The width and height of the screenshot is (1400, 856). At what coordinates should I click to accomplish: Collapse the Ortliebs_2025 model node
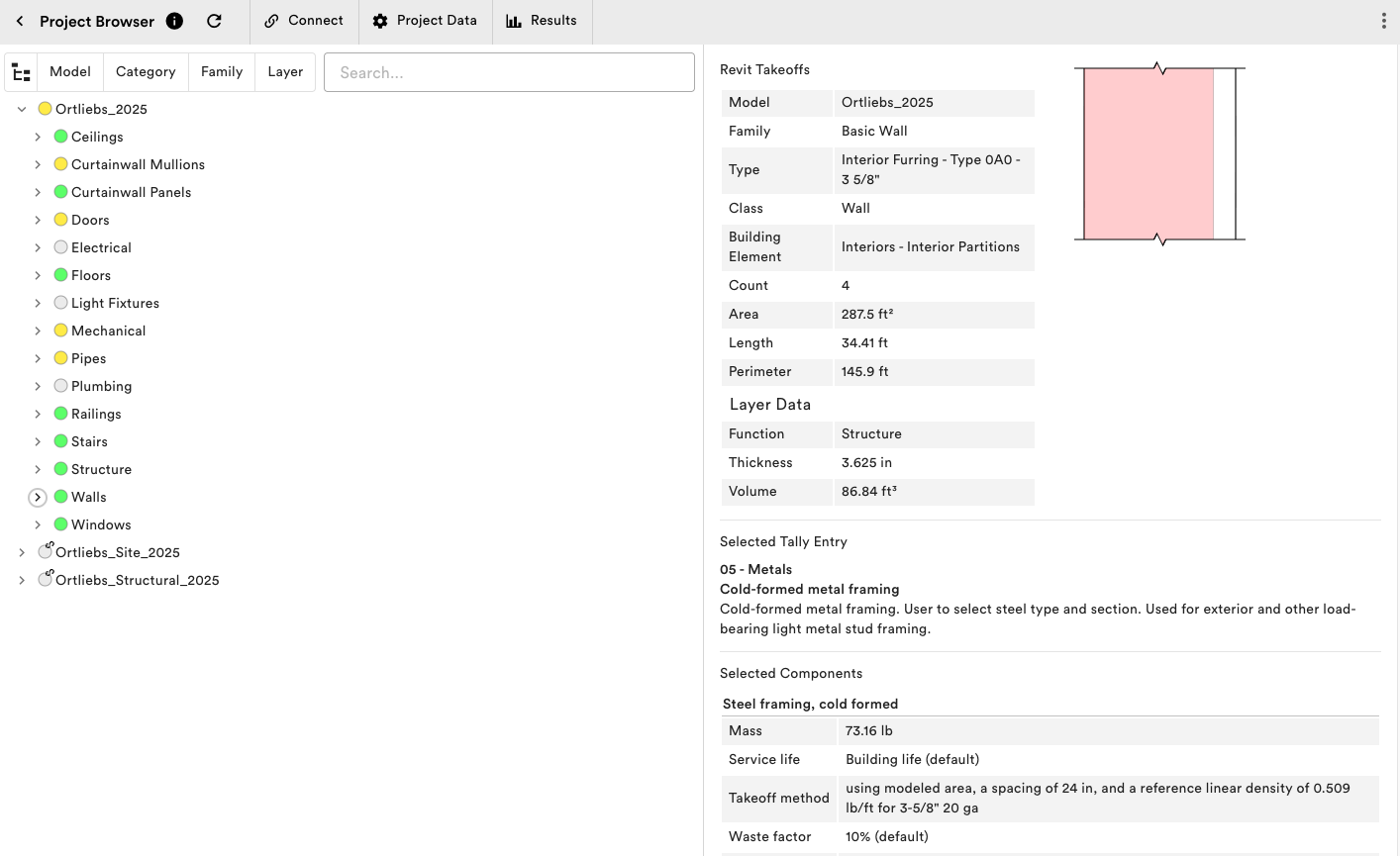22,109
